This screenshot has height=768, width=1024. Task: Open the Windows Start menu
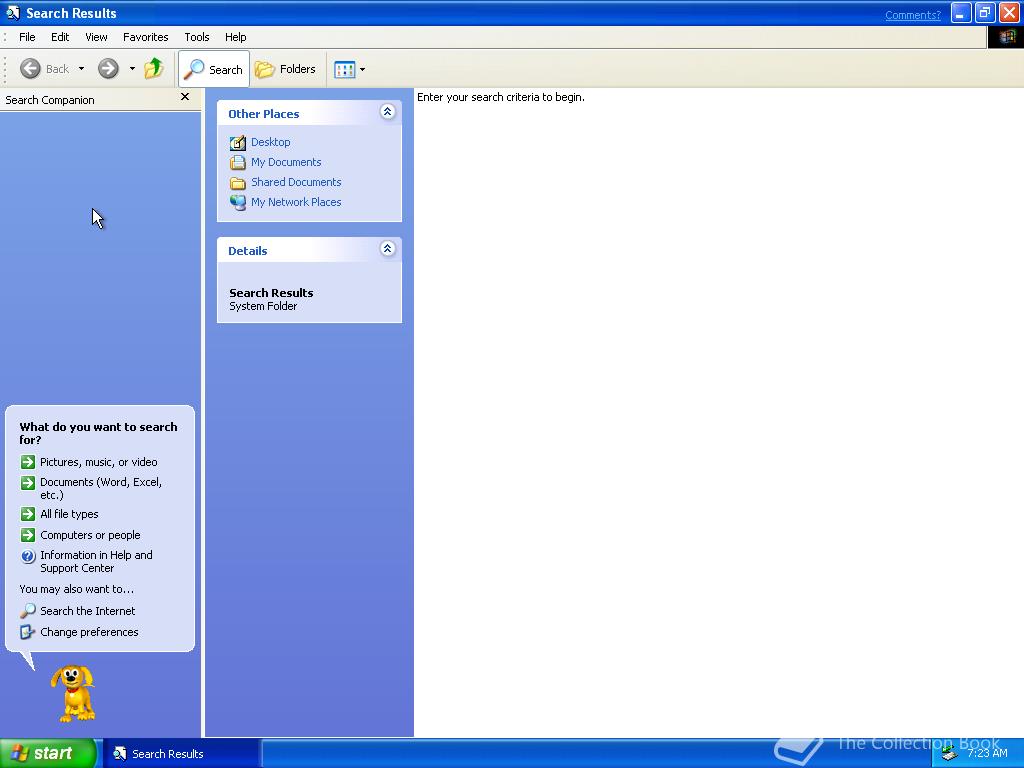tap(48, 754)
